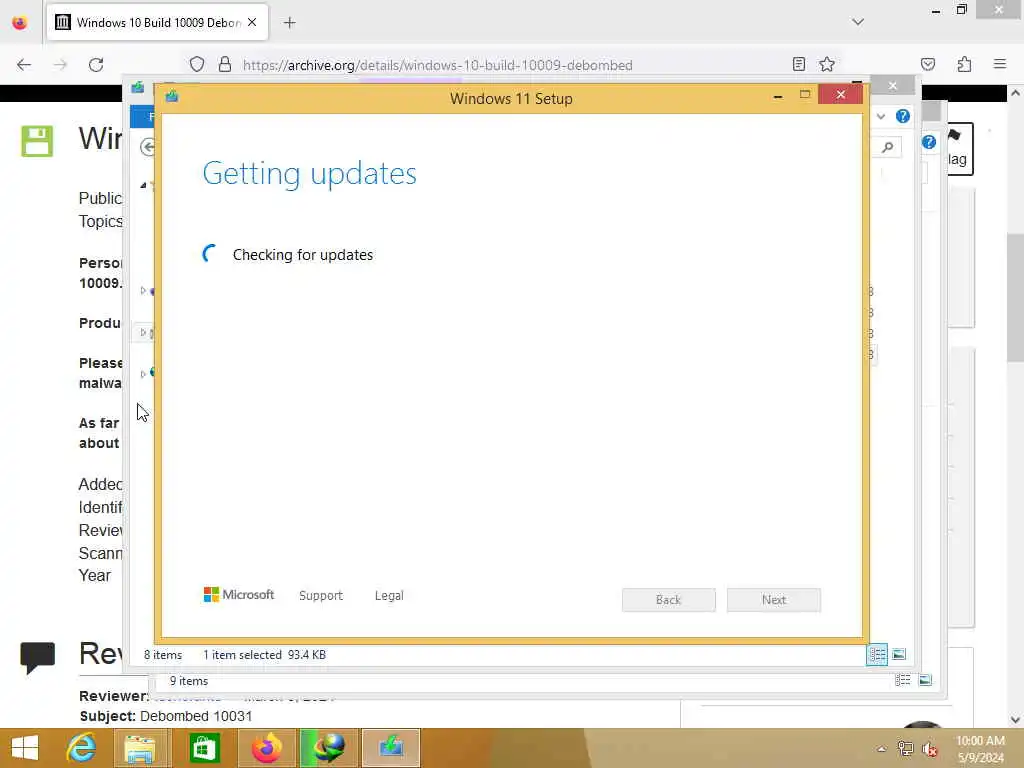Click '9 items' status in rear Explorer
This screenshot has width=1024, height=768.
[189, 680]
